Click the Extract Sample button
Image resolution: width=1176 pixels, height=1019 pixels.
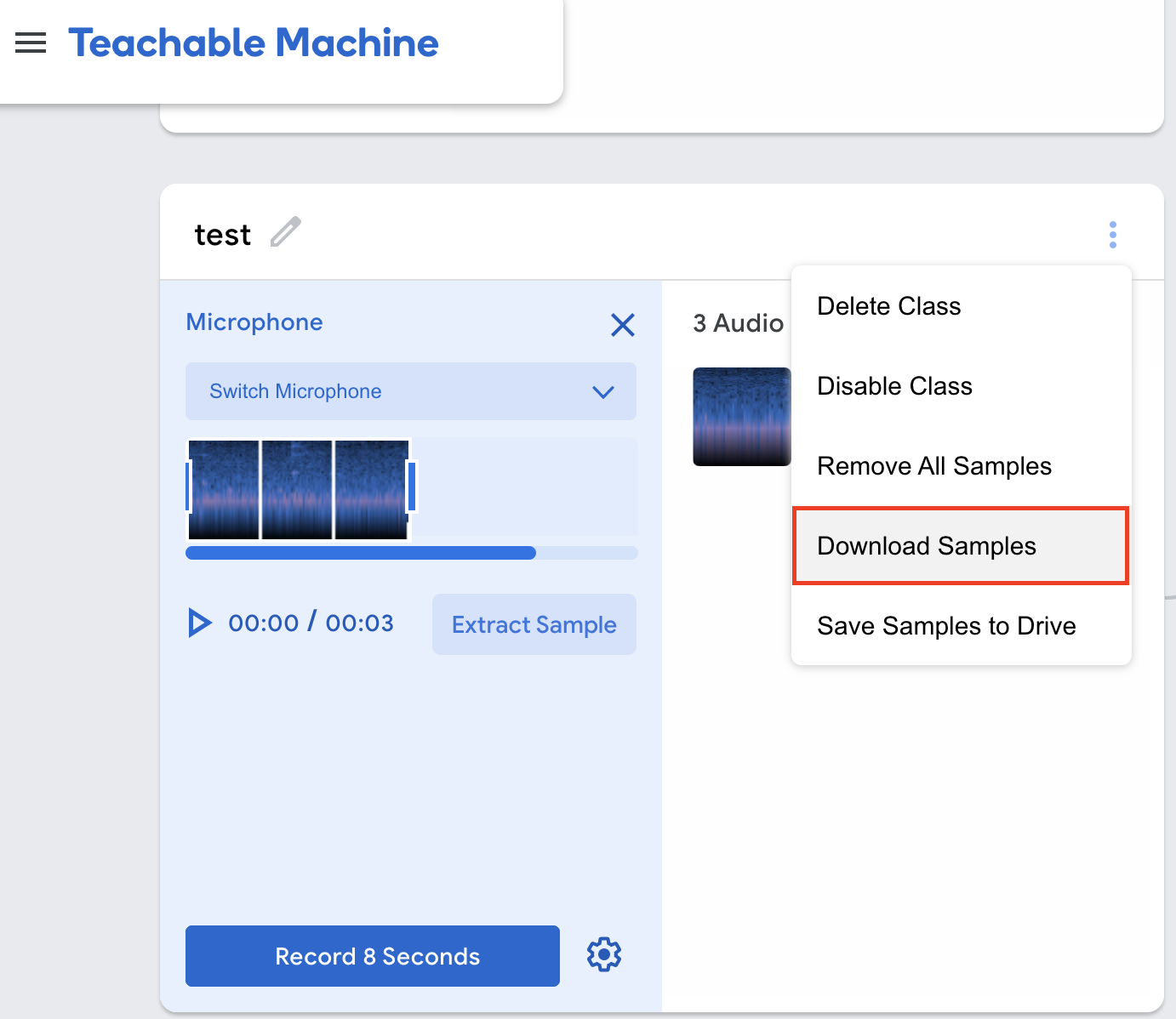[x=534, y=623]
